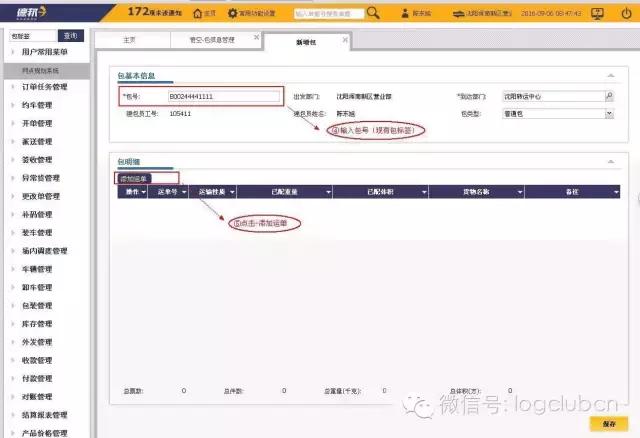
Task: Click the yellow 保存 button
Action: [609, 424]
